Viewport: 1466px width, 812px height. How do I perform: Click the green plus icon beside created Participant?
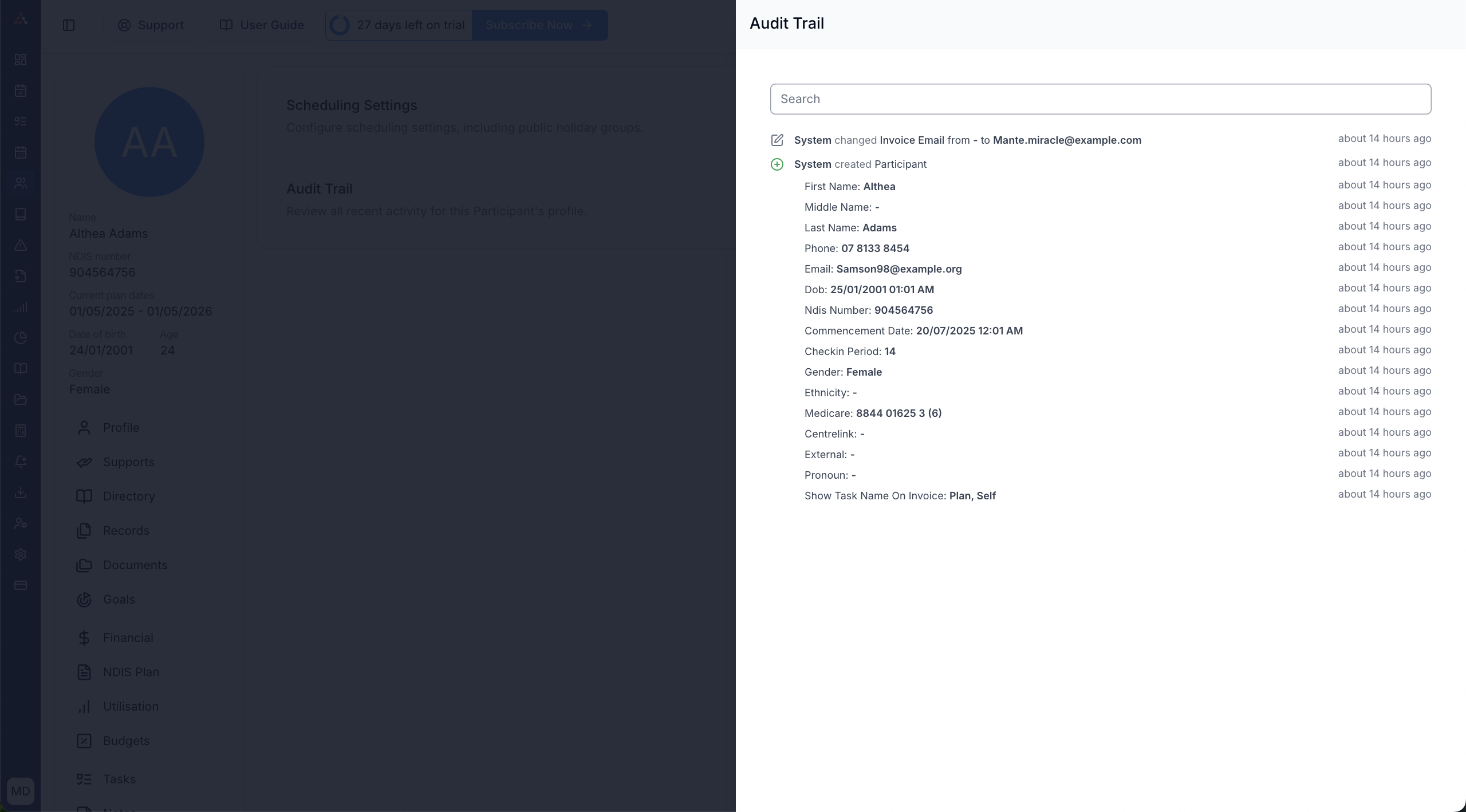click(x=777, y=164)
